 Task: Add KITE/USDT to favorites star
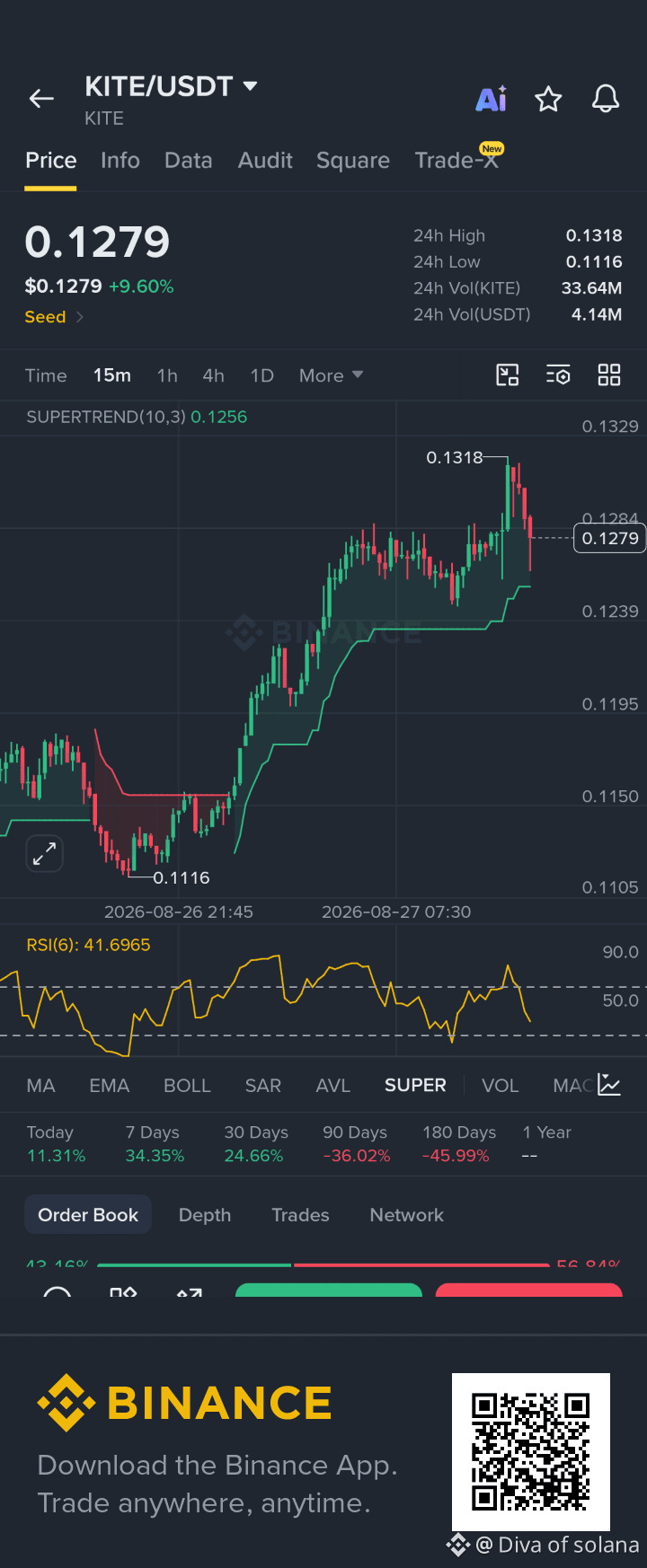(548, 99)
